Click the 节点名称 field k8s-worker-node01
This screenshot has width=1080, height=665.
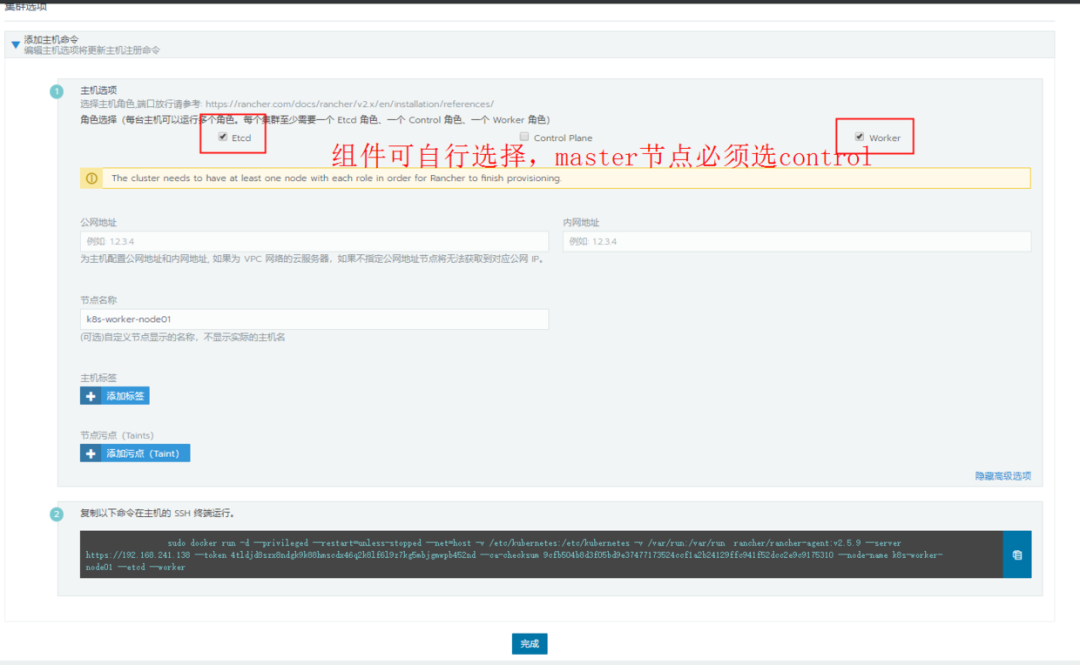(314, 319)
